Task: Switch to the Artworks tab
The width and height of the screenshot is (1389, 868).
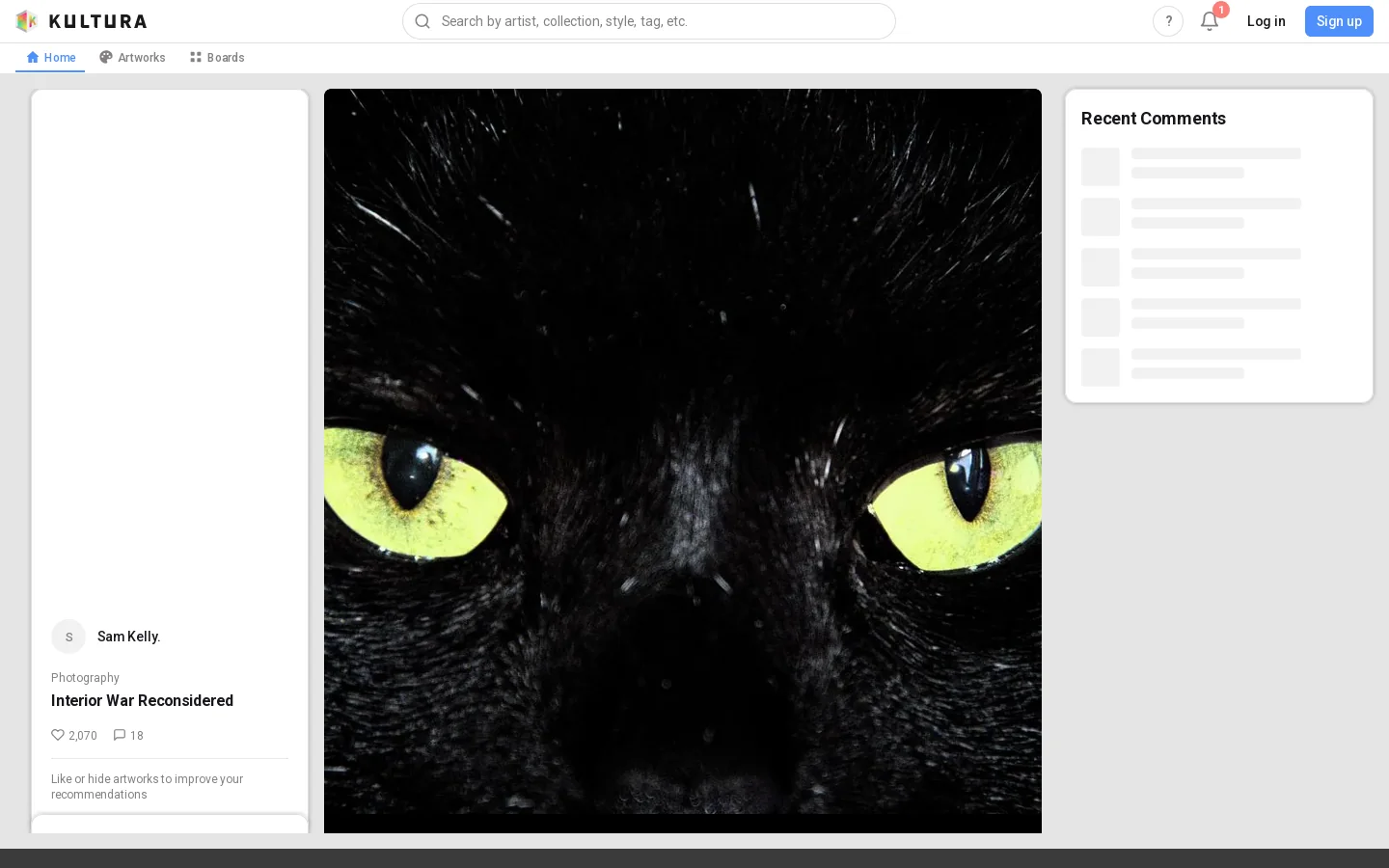Action: (x=132, y=58)
